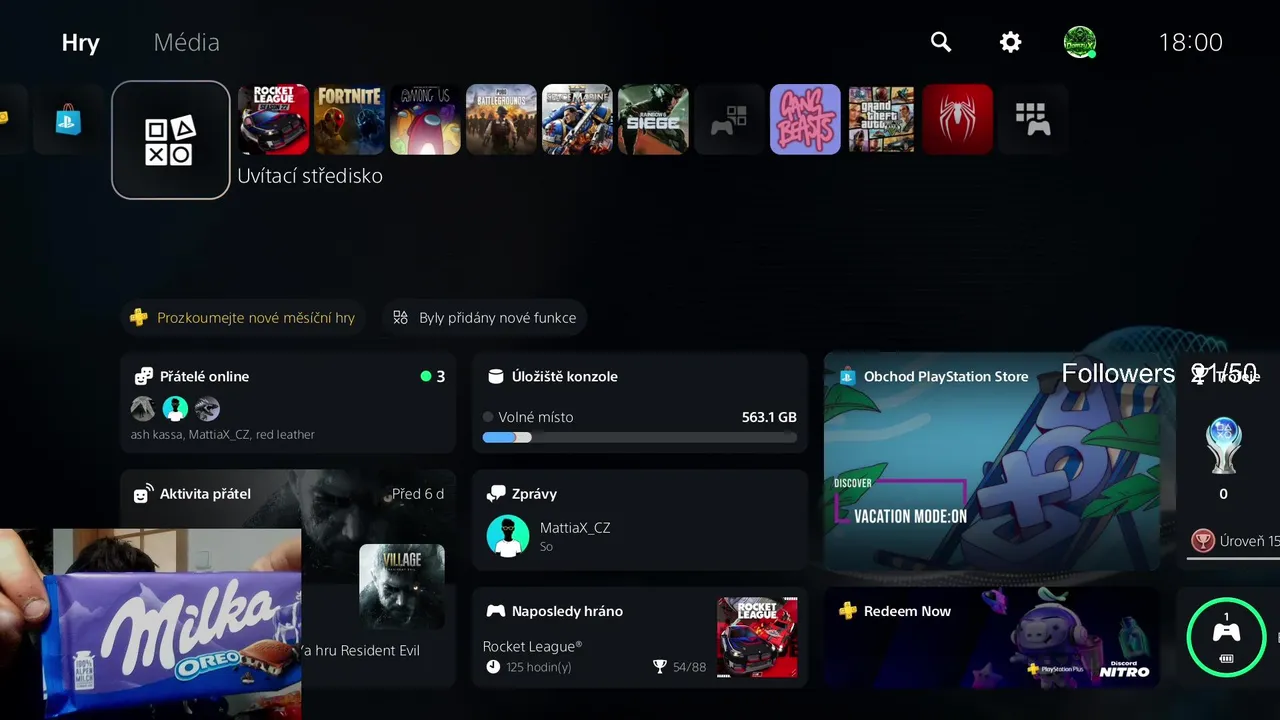Viewport: 1280px width, 720px height.
Task: Launch the Space Marine game tile
Action: (578, 120)
